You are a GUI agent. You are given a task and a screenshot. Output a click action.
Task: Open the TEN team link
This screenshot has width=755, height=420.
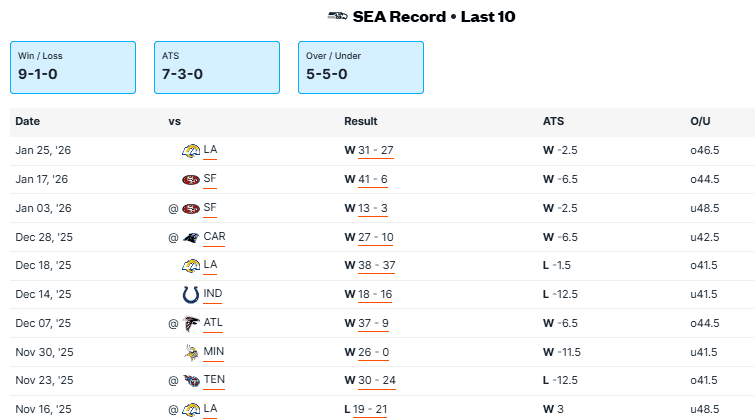(214, 381)
